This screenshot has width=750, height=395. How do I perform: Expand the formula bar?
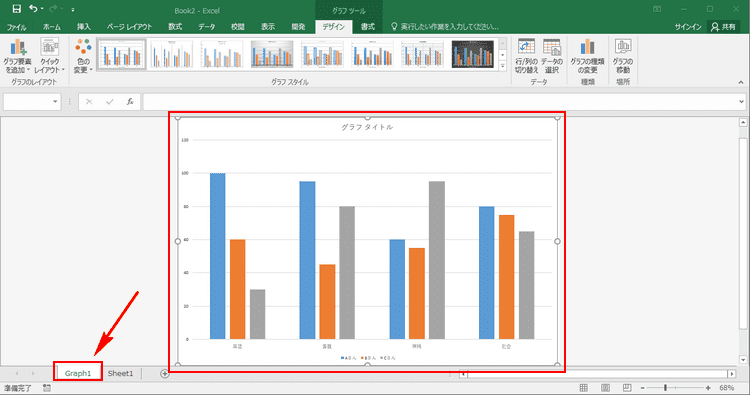point(741,101)
